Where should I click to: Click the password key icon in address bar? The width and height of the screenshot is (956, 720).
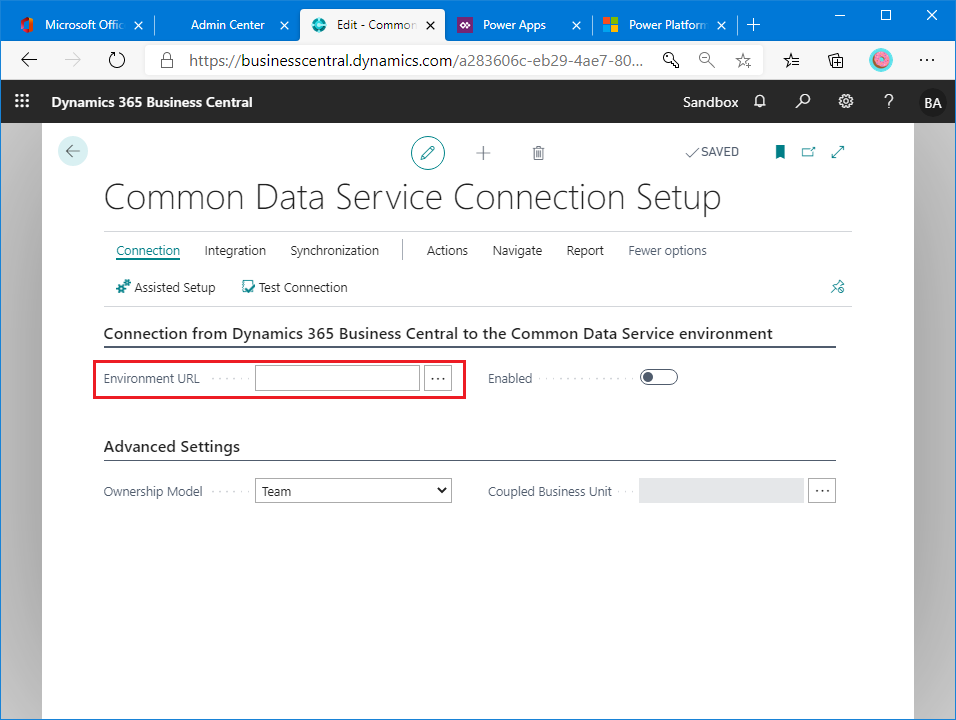point(671,60)
